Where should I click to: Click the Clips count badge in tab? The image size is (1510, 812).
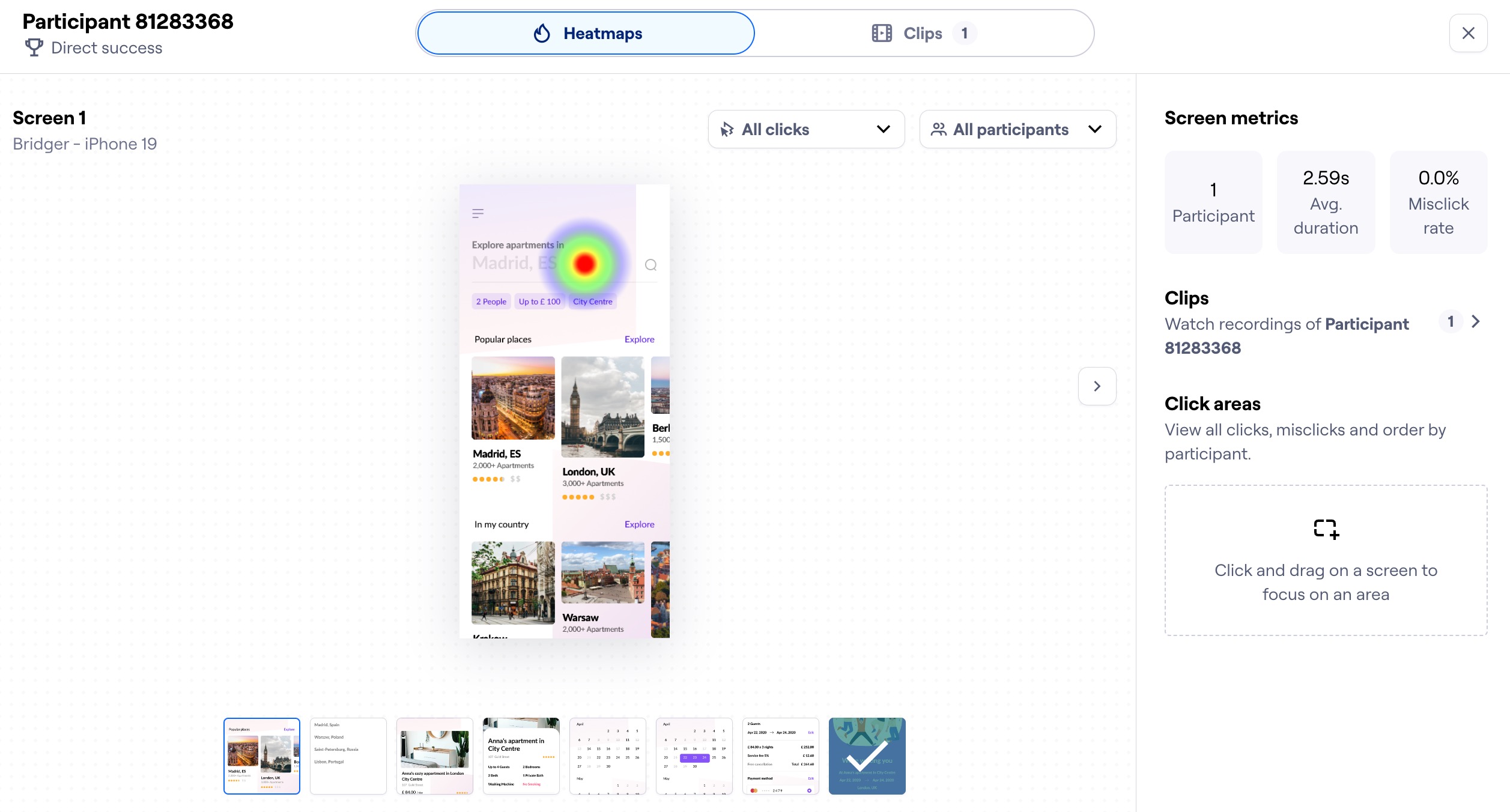click(x=965, y=33)
